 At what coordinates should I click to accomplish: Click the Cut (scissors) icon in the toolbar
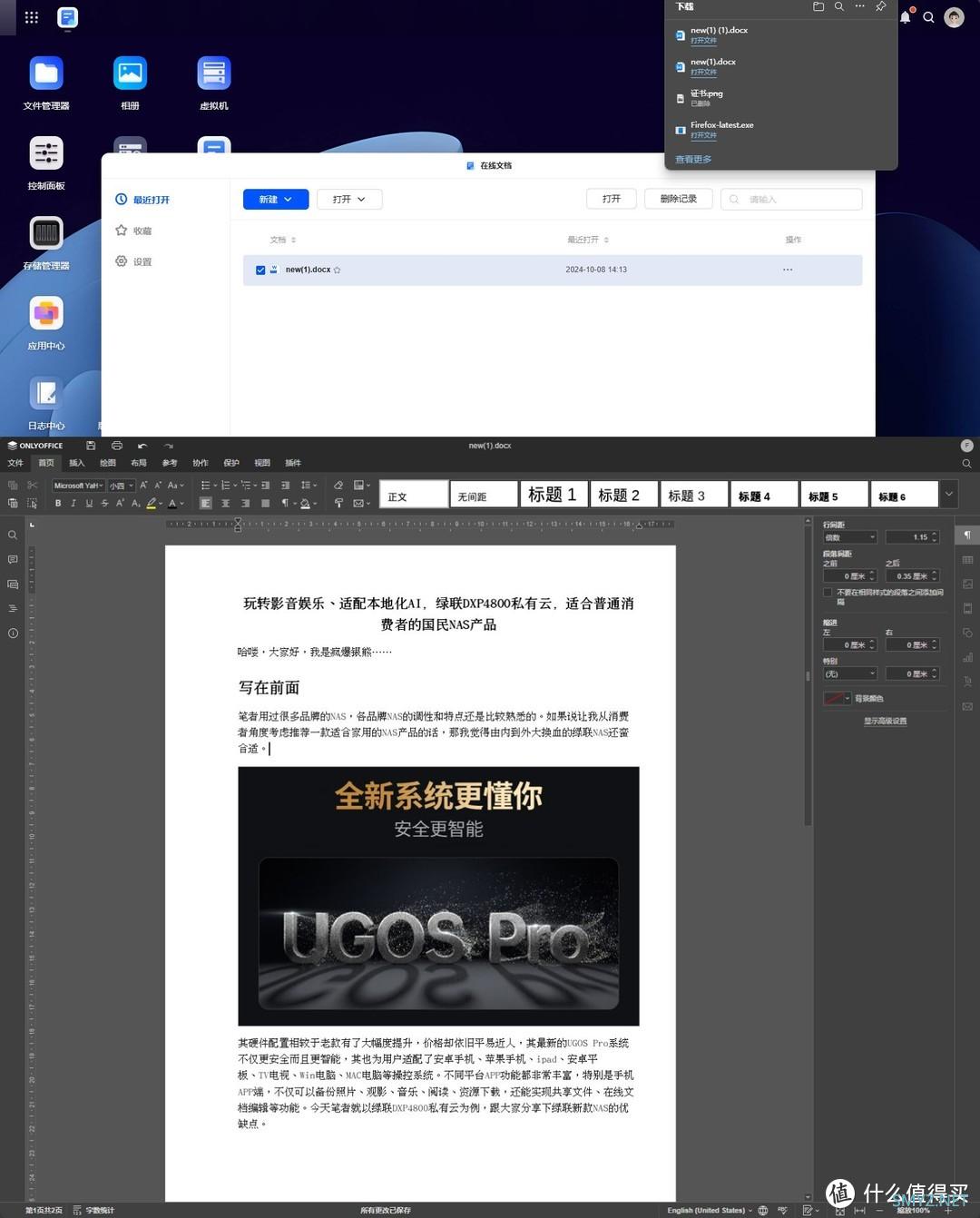click(x=33, y=486)
